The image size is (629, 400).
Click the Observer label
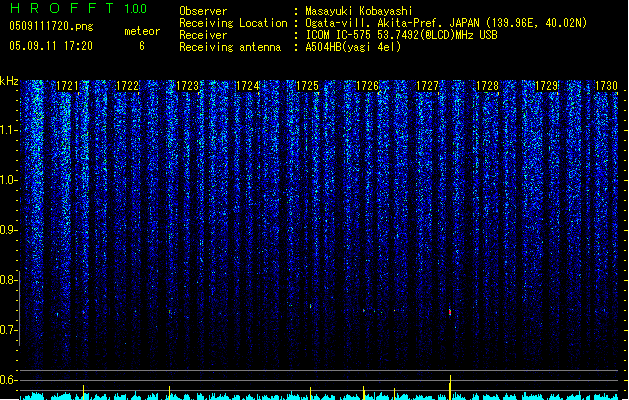[x=203, y=11]
